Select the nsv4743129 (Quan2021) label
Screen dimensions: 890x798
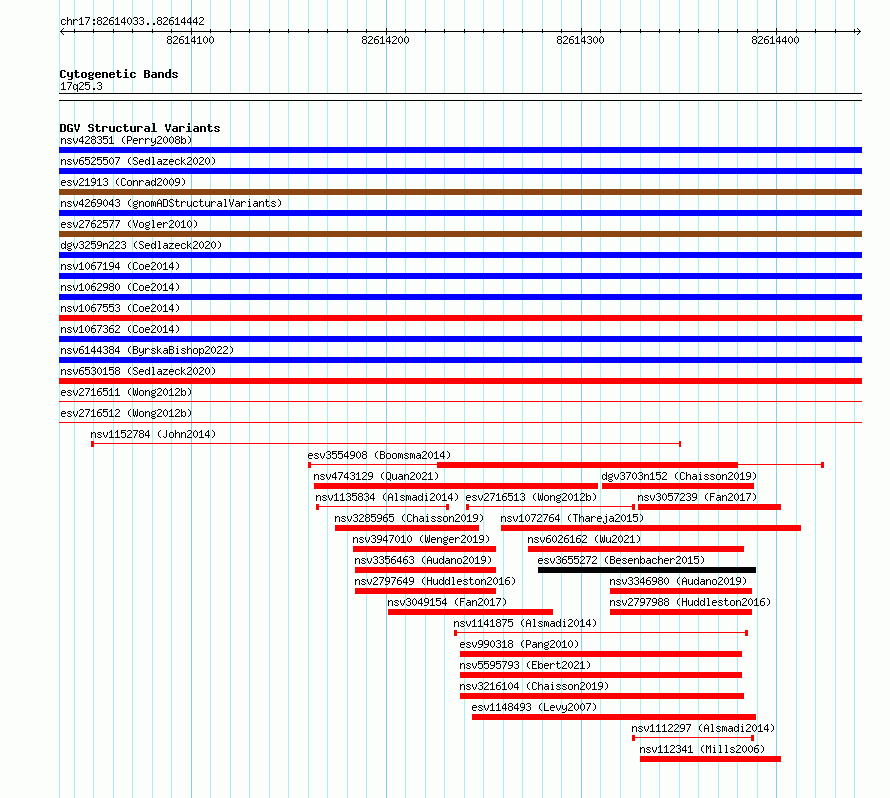(376, 476)
